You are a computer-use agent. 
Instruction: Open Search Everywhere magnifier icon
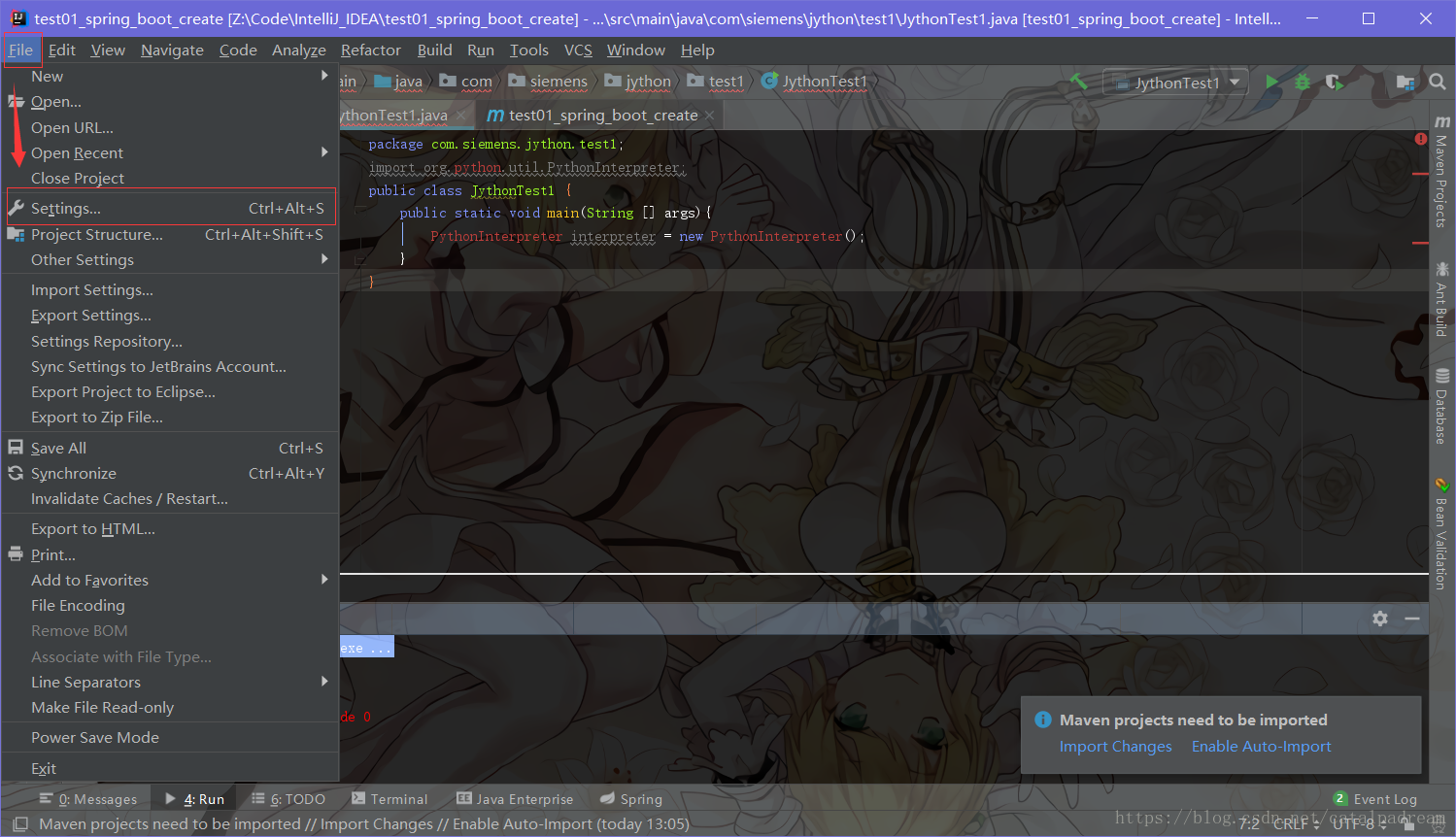pos(1438,83)
